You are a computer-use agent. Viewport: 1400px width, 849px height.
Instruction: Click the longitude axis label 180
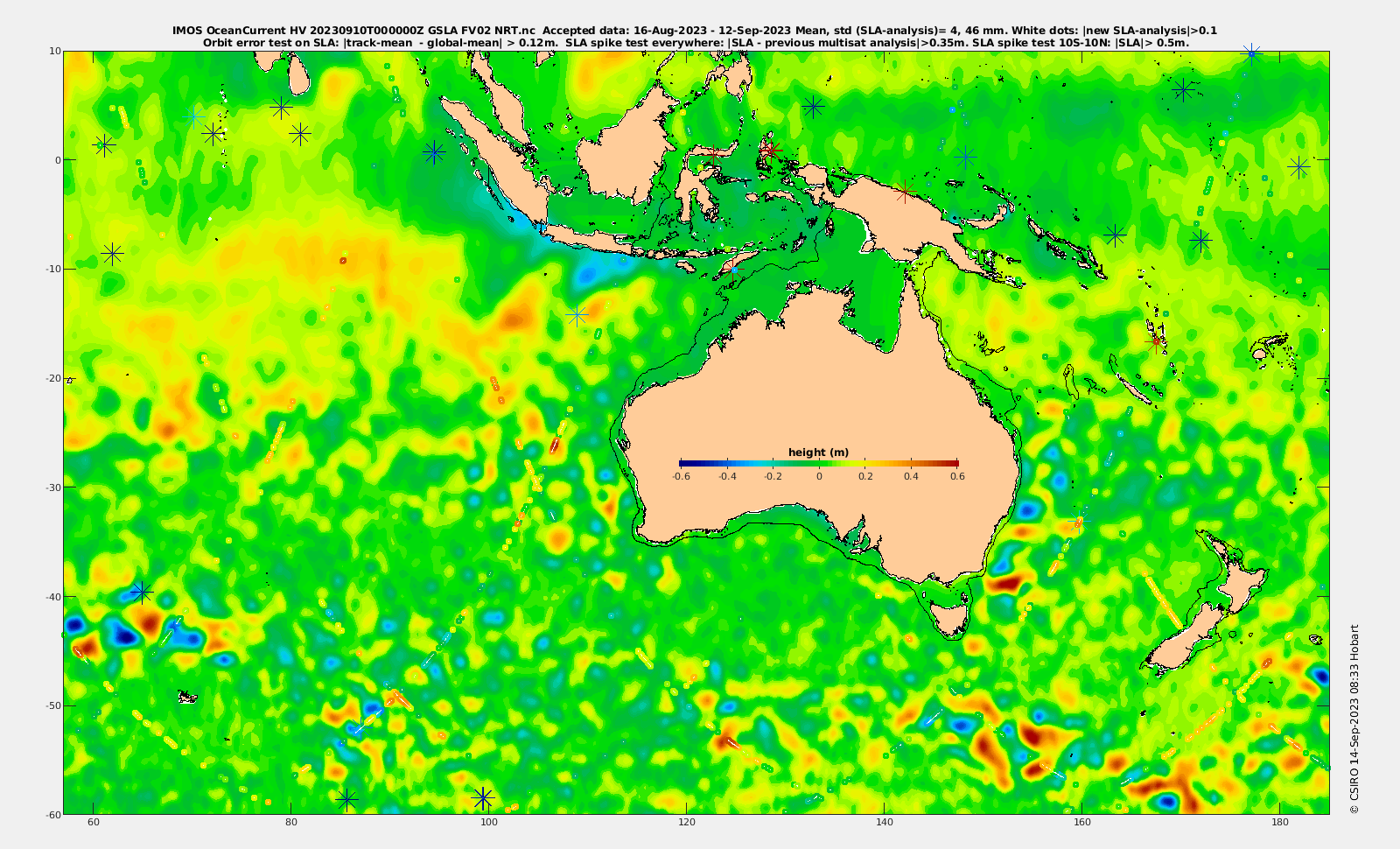click(1279, 823)
